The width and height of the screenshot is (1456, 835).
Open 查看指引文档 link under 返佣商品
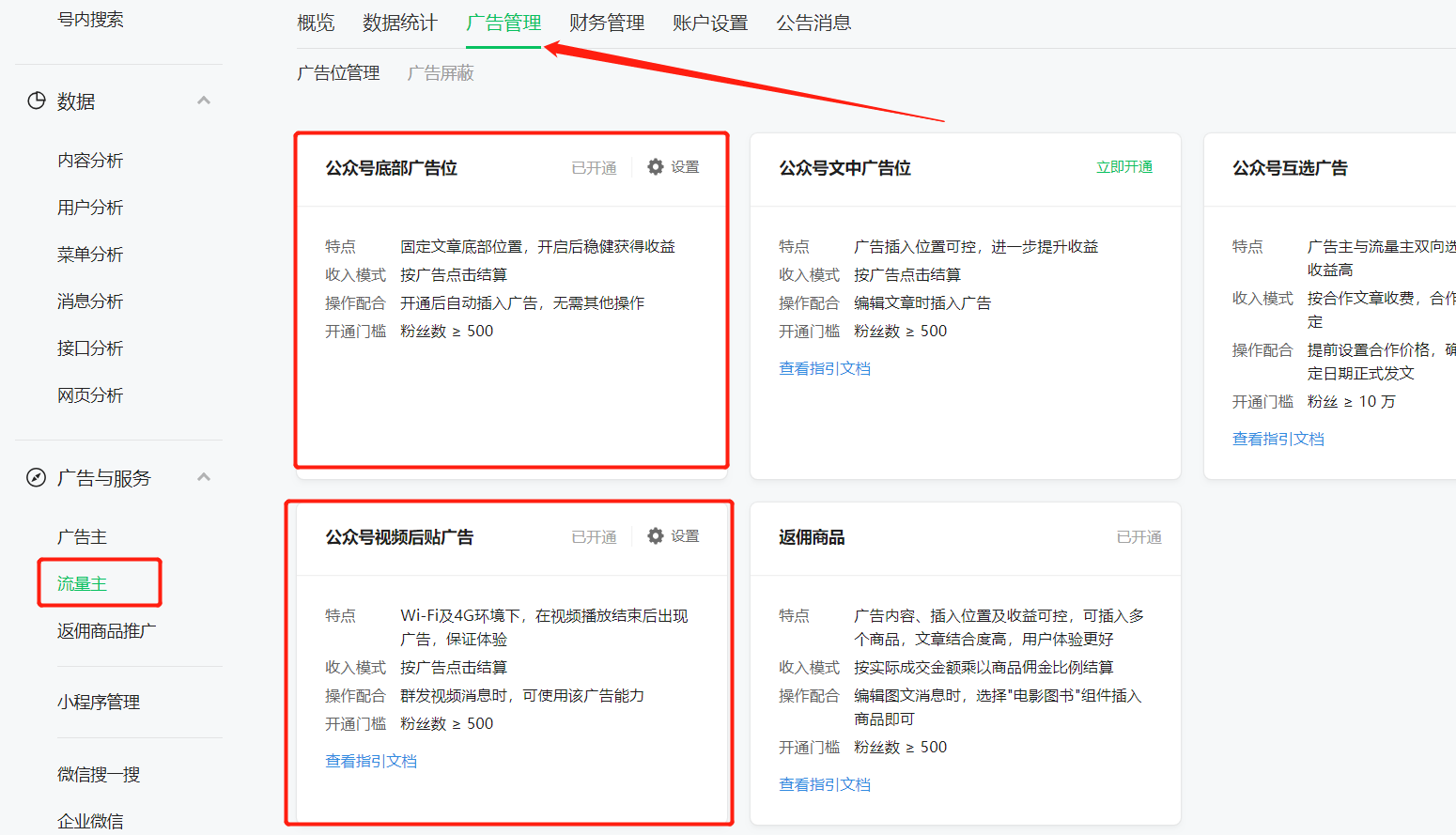[x=825, y=785]
